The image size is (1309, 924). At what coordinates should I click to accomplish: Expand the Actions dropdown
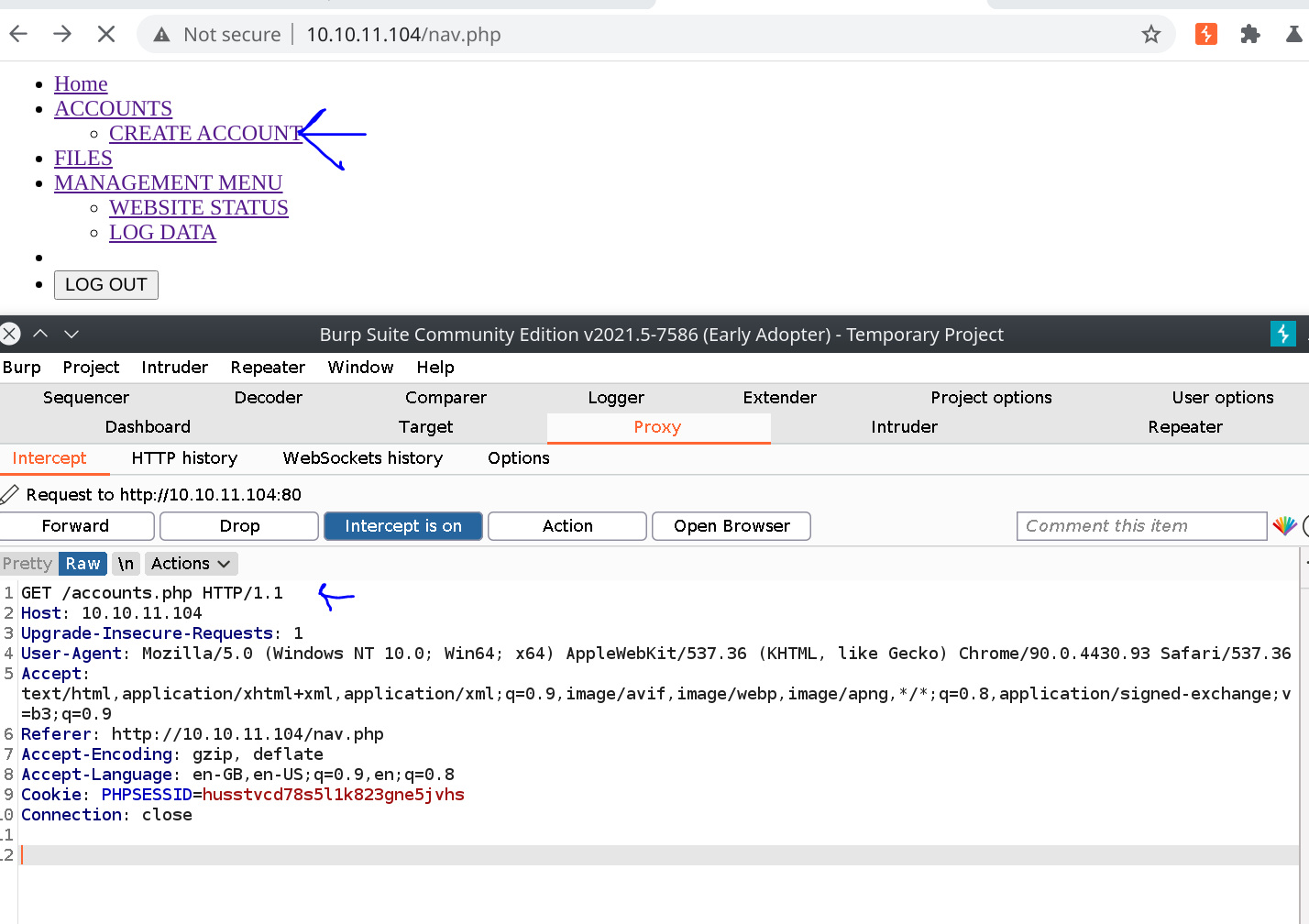pos(191,564)
